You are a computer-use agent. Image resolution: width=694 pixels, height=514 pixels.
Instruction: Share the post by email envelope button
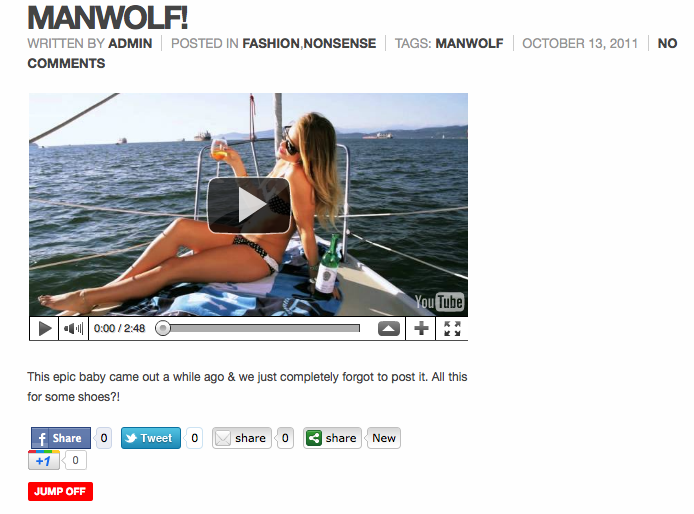242,438
